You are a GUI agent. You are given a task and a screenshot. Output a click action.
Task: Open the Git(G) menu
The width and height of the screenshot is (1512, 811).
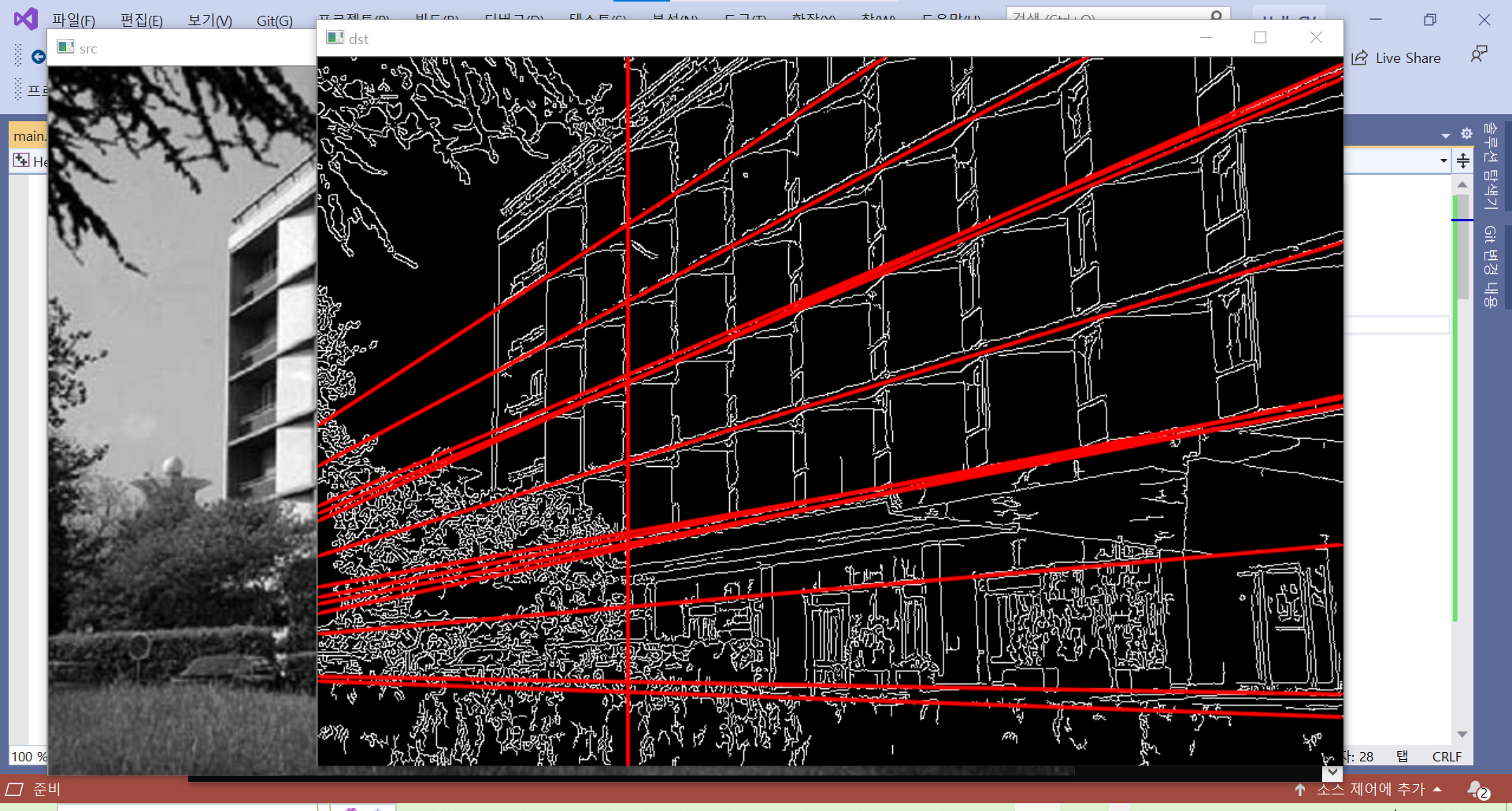274,20
